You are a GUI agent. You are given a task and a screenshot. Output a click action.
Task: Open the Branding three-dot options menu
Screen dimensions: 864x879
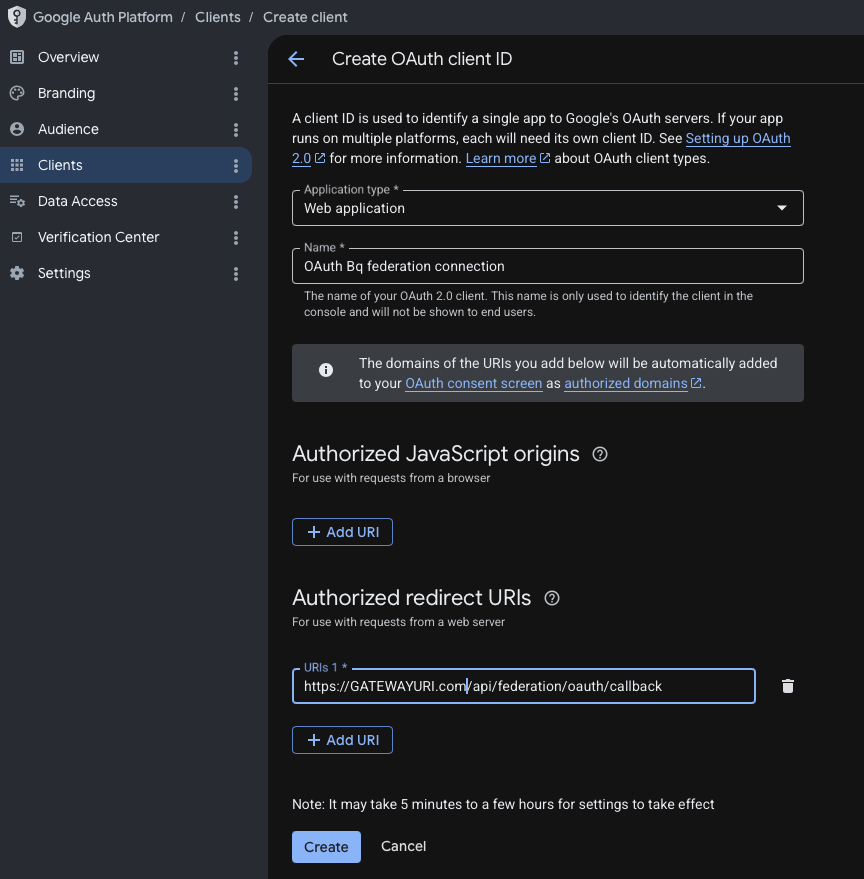point(236,94)
